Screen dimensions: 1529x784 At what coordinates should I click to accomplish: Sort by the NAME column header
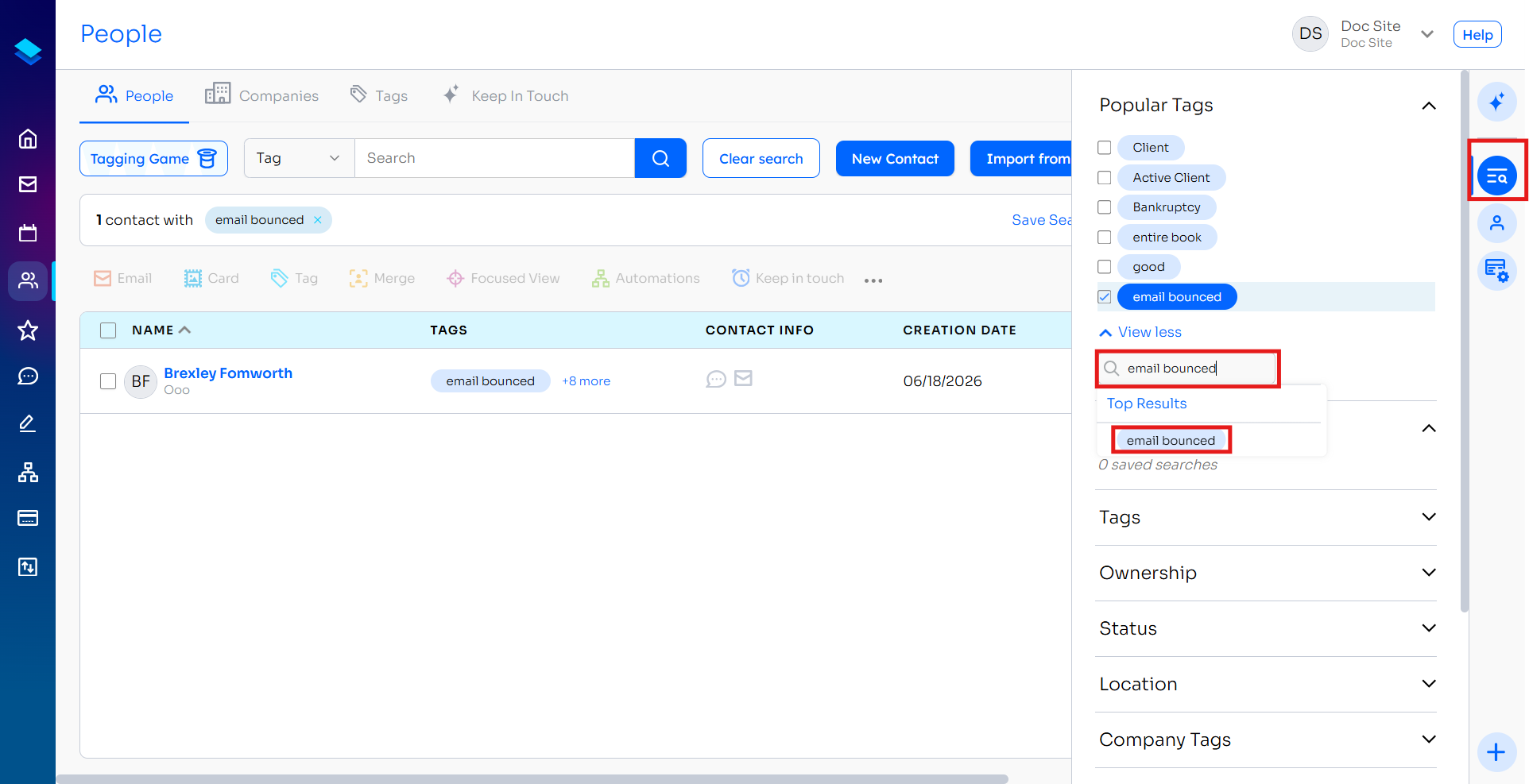(x=161, y=330)
